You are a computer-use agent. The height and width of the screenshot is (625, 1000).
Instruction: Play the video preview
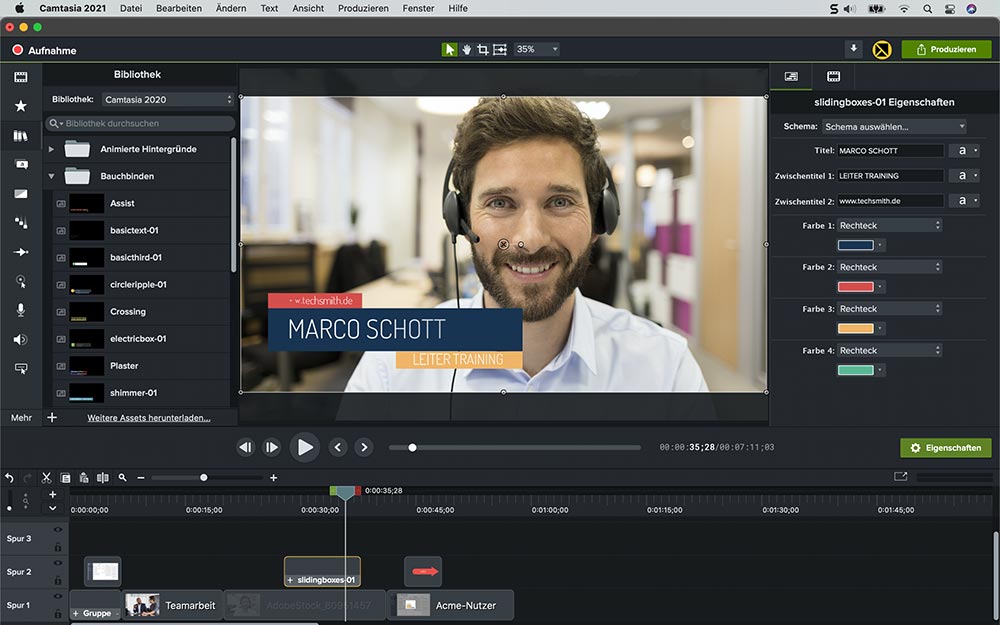(305, 447)
